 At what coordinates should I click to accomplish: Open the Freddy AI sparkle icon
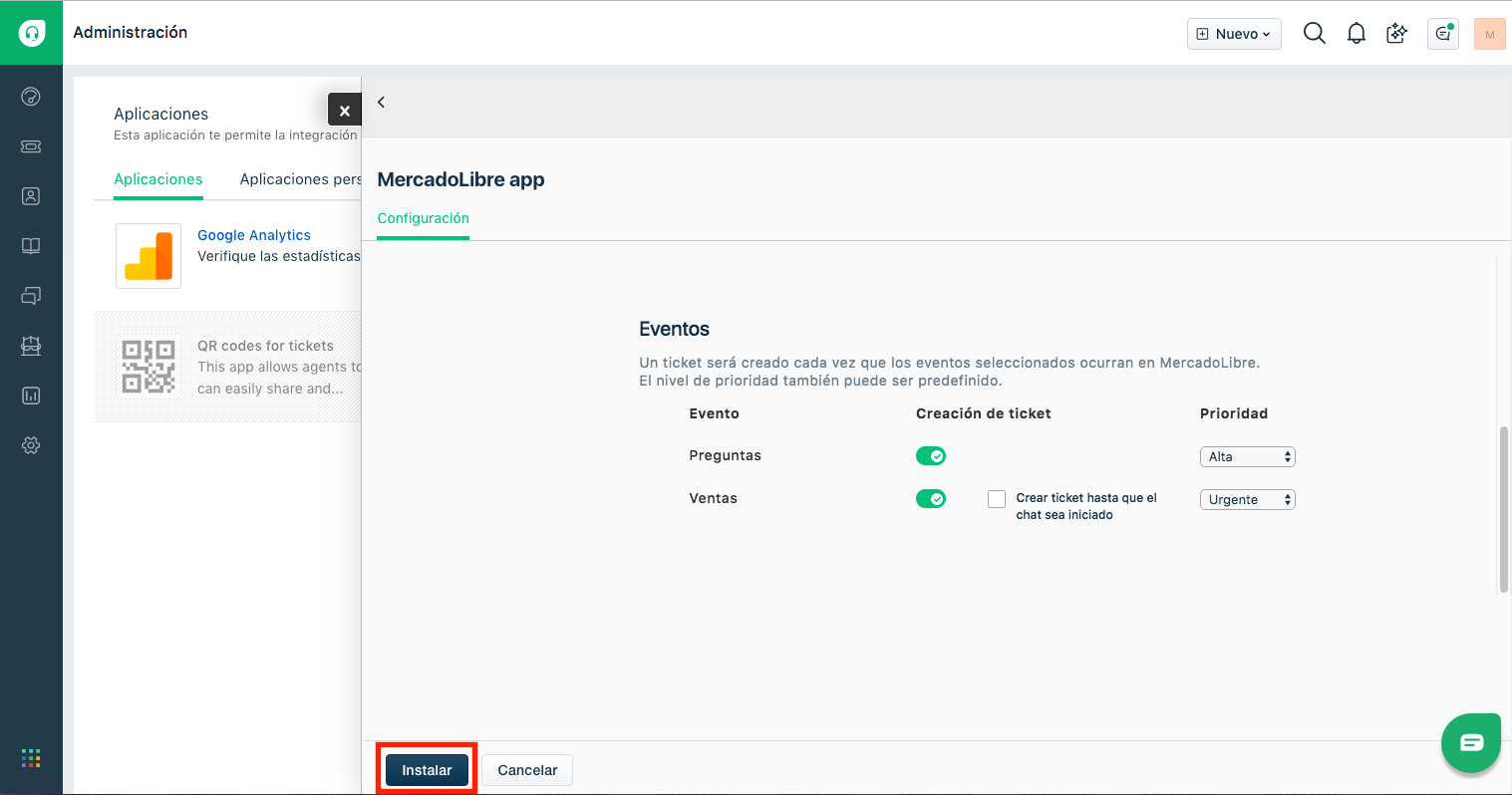tap(1397, 34)
